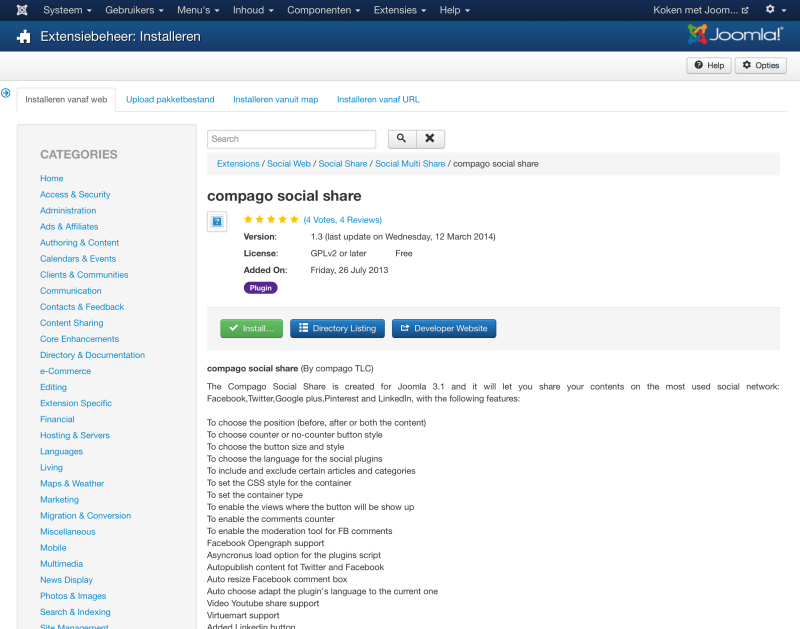Select the Installeren vanaf web tab

tap(66, 99)
